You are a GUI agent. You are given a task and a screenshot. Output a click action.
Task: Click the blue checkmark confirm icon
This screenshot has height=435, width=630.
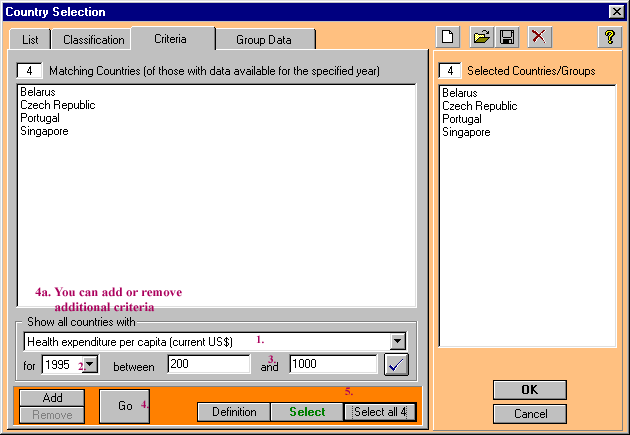click(x=397, y=364)
